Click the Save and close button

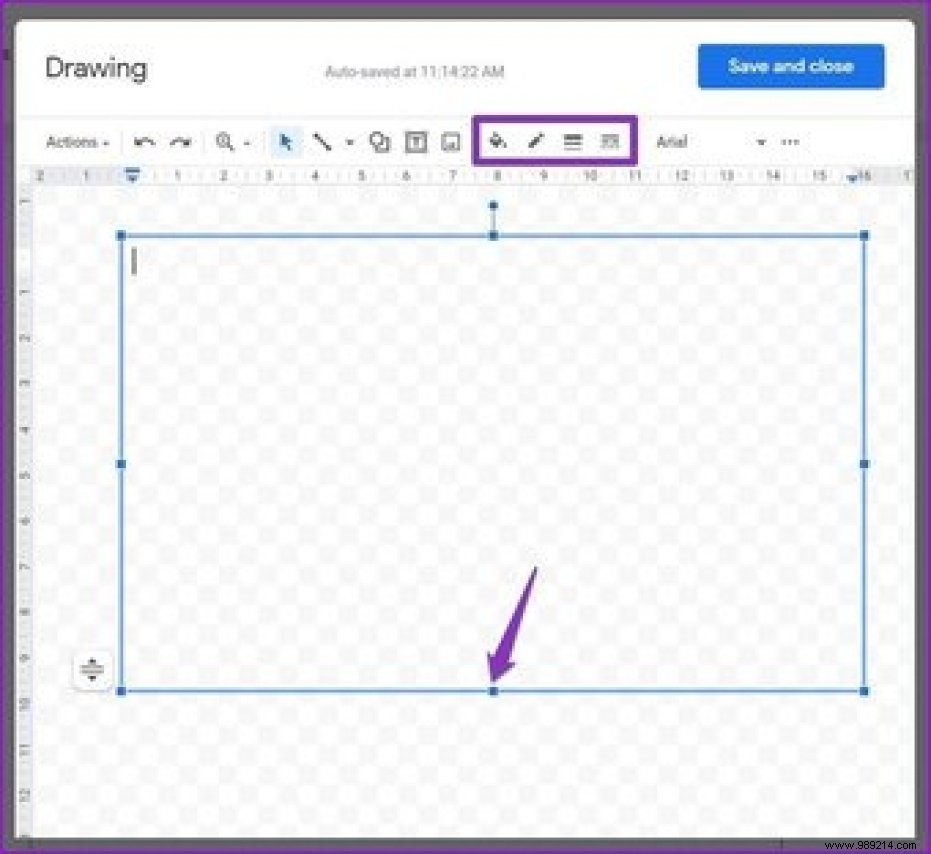click(791, 66)
